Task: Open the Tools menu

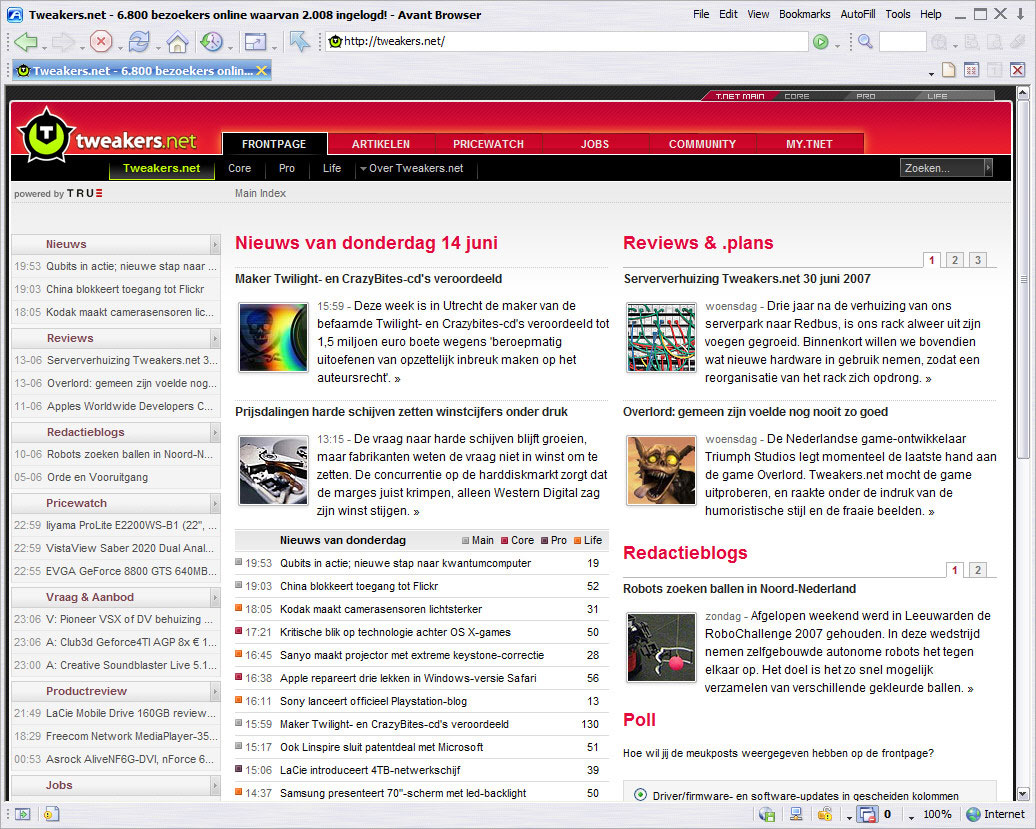Action: [x=897, y=14]
